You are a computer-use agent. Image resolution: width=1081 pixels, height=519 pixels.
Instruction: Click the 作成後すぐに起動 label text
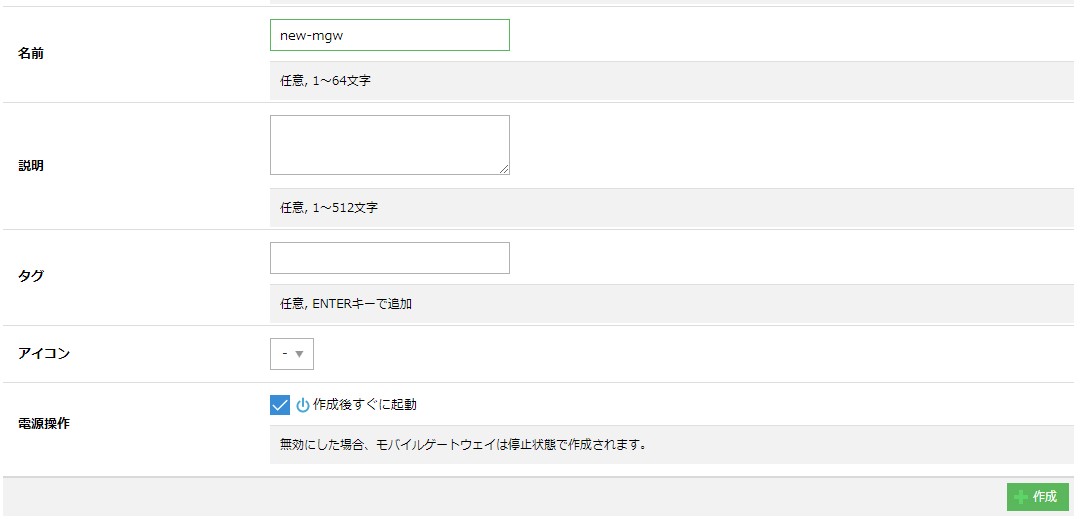click(x=364, y=405)
